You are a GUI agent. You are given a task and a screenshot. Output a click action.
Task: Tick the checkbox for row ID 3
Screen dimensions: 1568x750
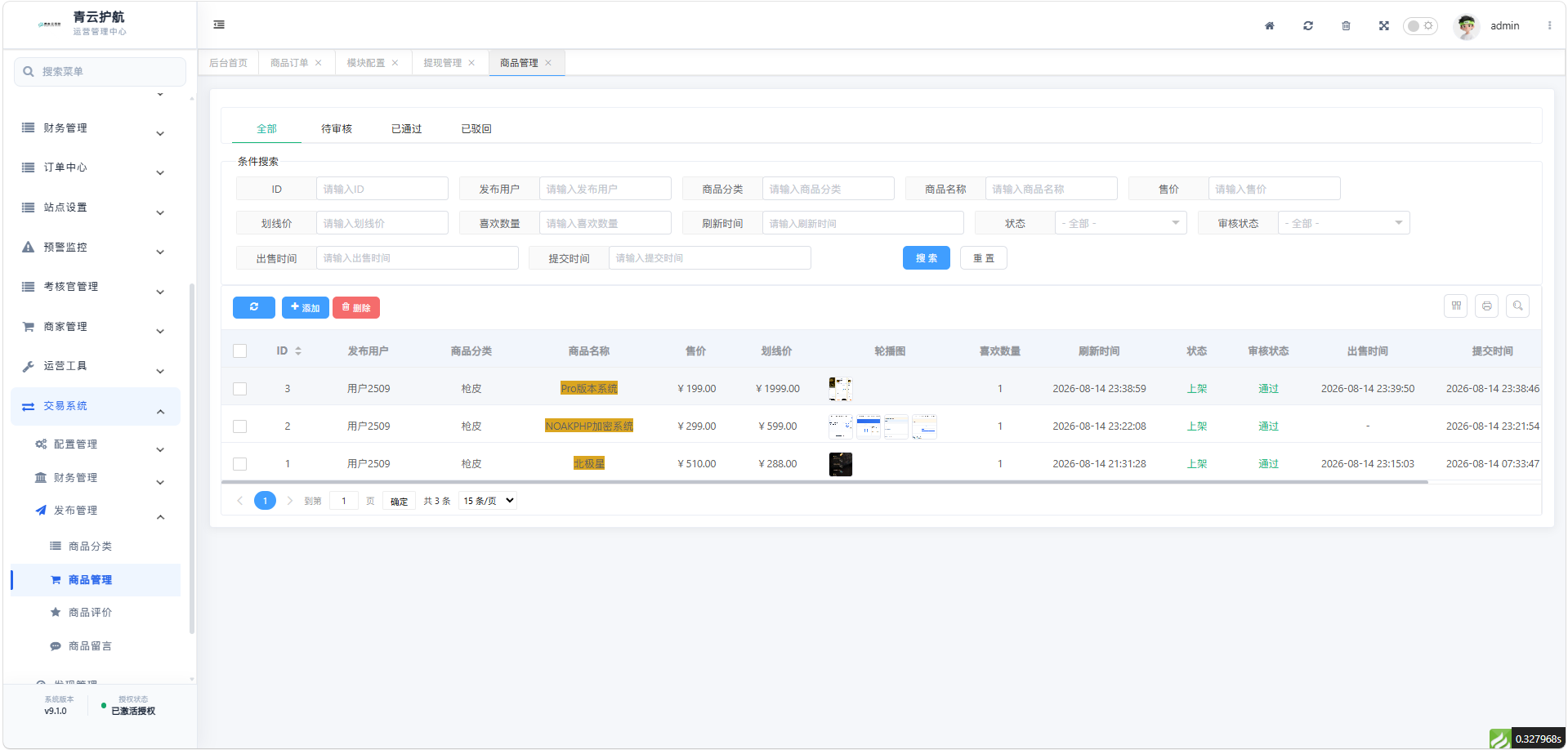239,389
